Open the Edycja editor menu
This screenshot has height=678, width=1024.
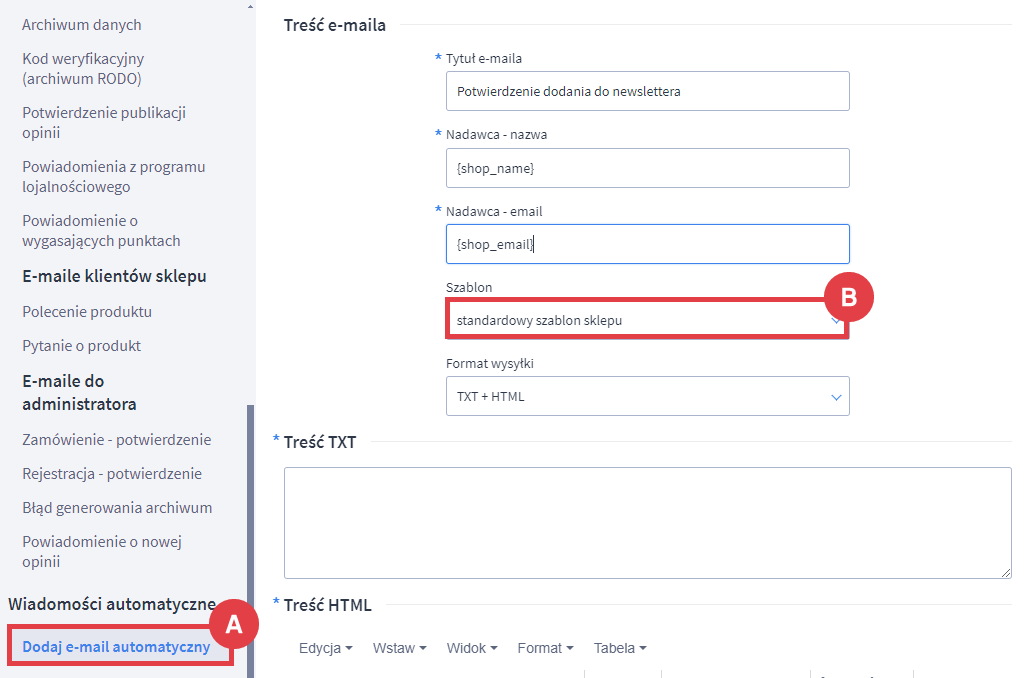pyautogui.click(x=325, y=648)
